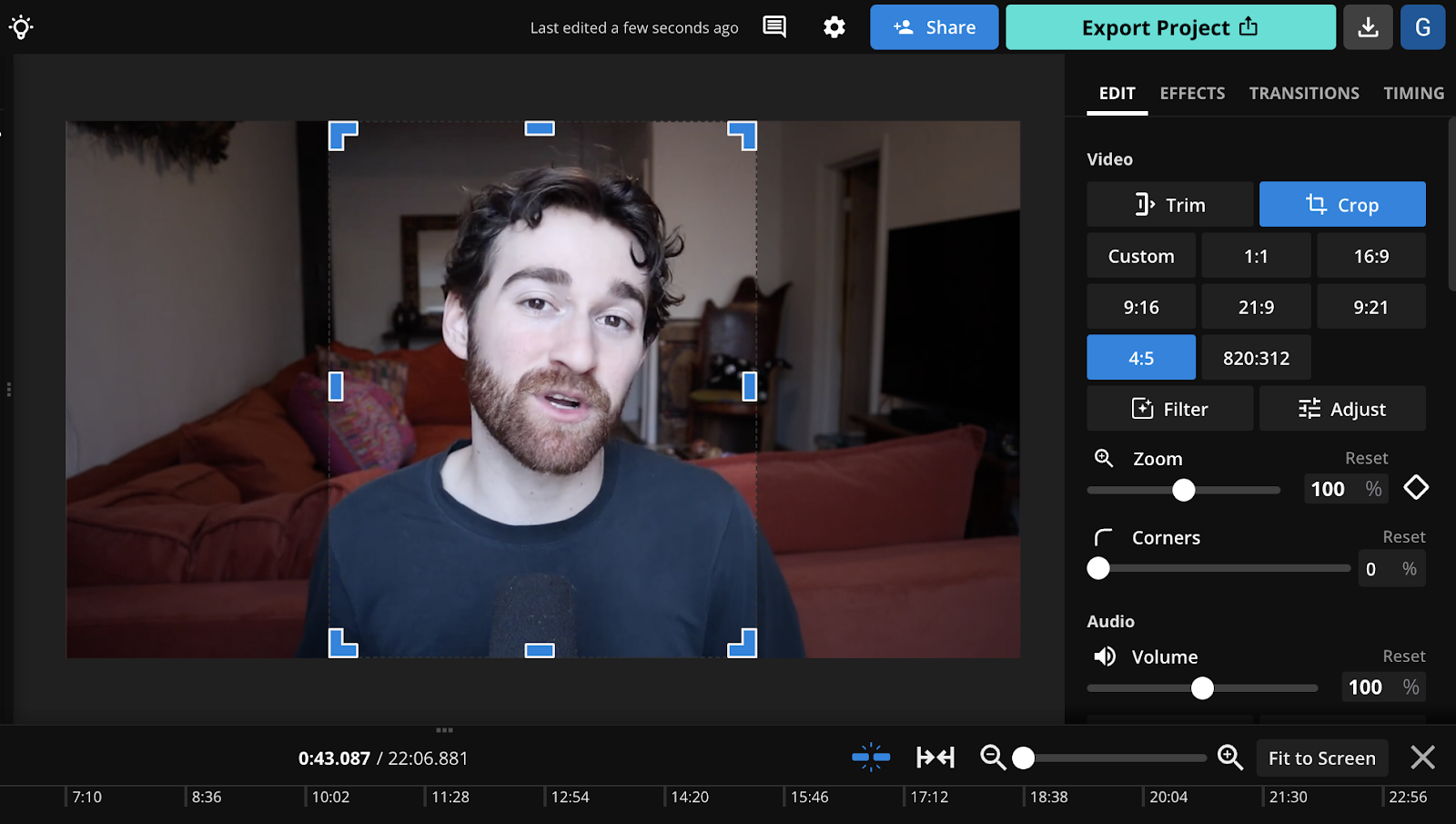The height and width of the screenshot is (824, 1456).
Task: Click the timeline zoom slider thumb
Action: pos(1023,758)
